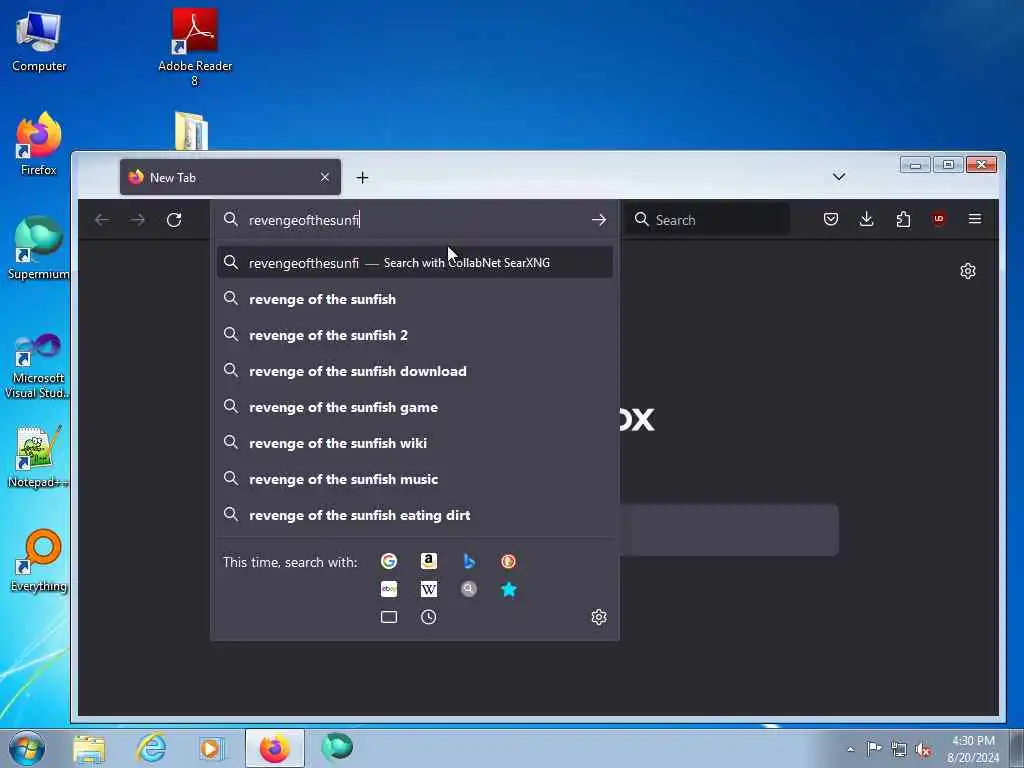This screenshot has height=768, width=1024.
Task: Search this time with eBay
Action: pyautogui.click(x=389, y=589)
